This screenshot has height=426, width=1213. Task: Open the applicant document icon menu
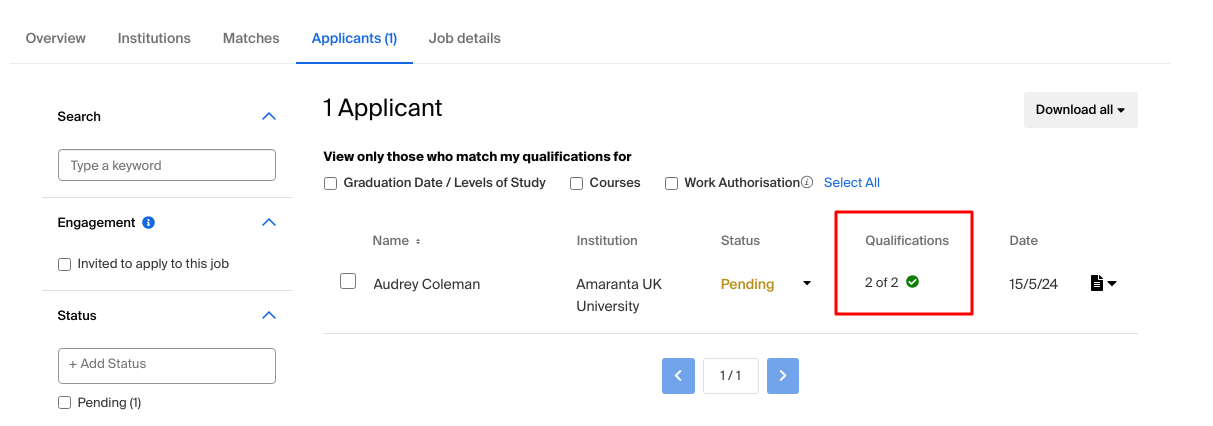coord(1103,284)
